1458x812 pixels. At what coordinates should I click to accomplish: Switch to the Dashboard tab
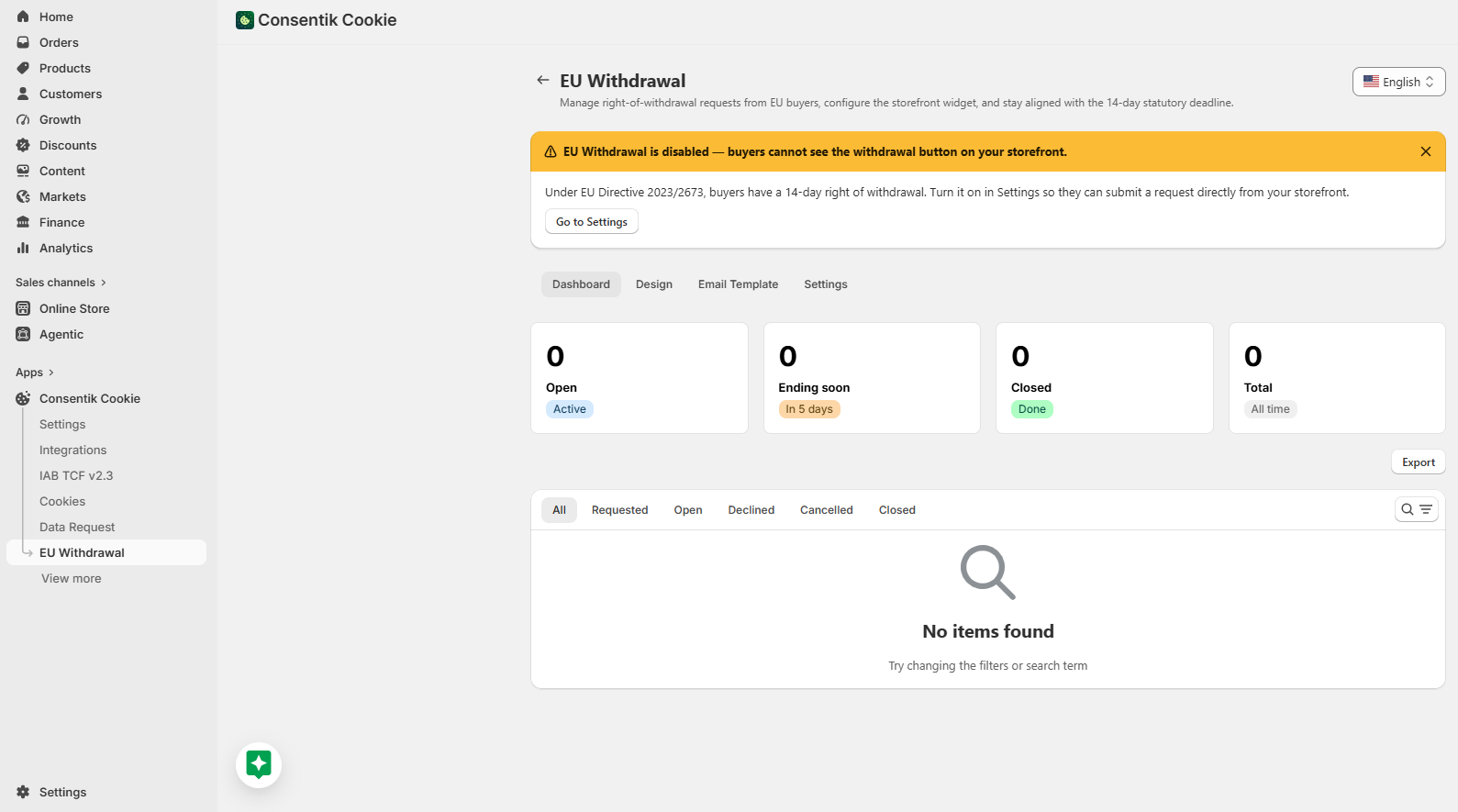pos(581,284)
